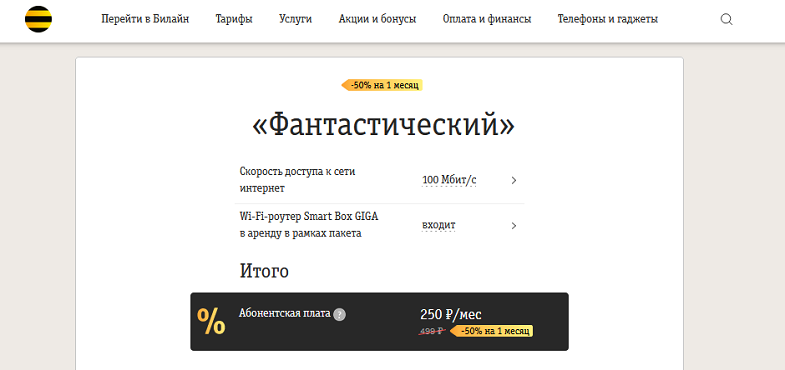Open the Перейти в Билайн menu
The image size is (785, 370).
click(x=145, y=19)
